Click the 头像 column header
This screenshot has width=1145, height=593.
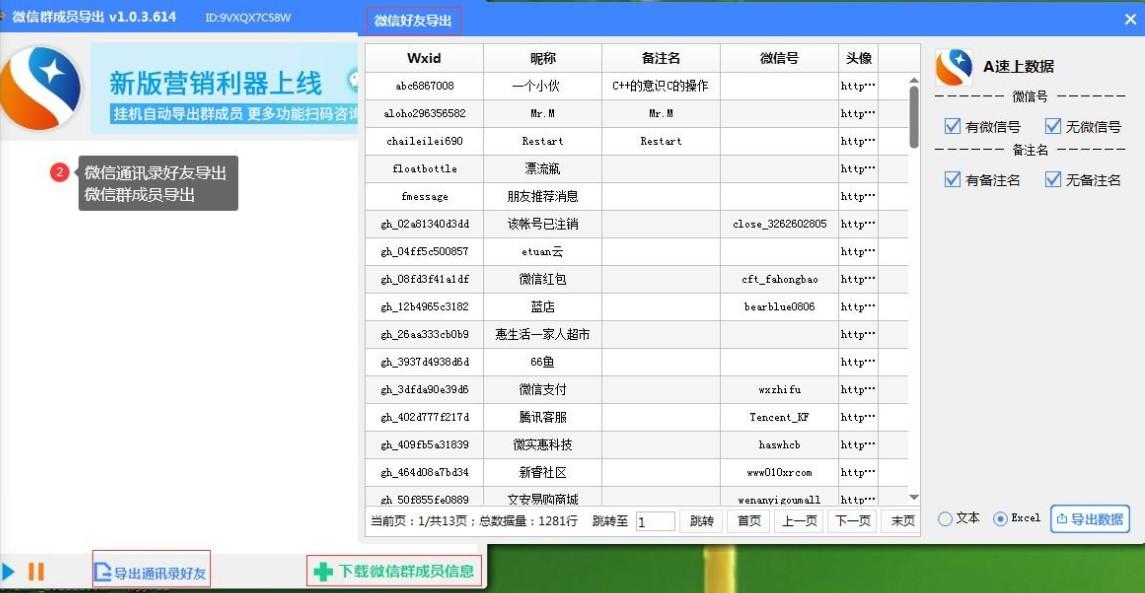coord(859,58)
